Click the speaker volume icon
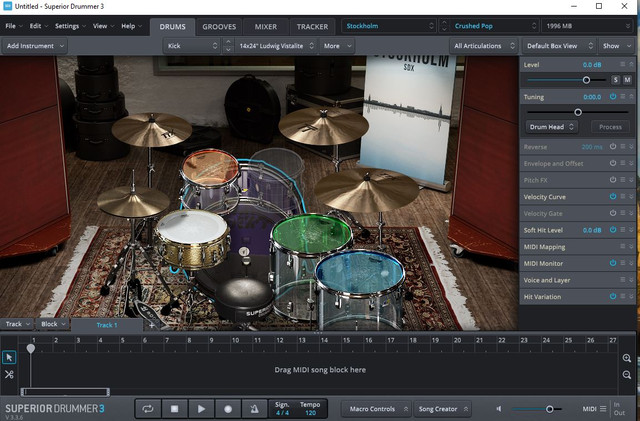Image resolution: width=640 pixels, height=421 pixels. coord(499,409)
